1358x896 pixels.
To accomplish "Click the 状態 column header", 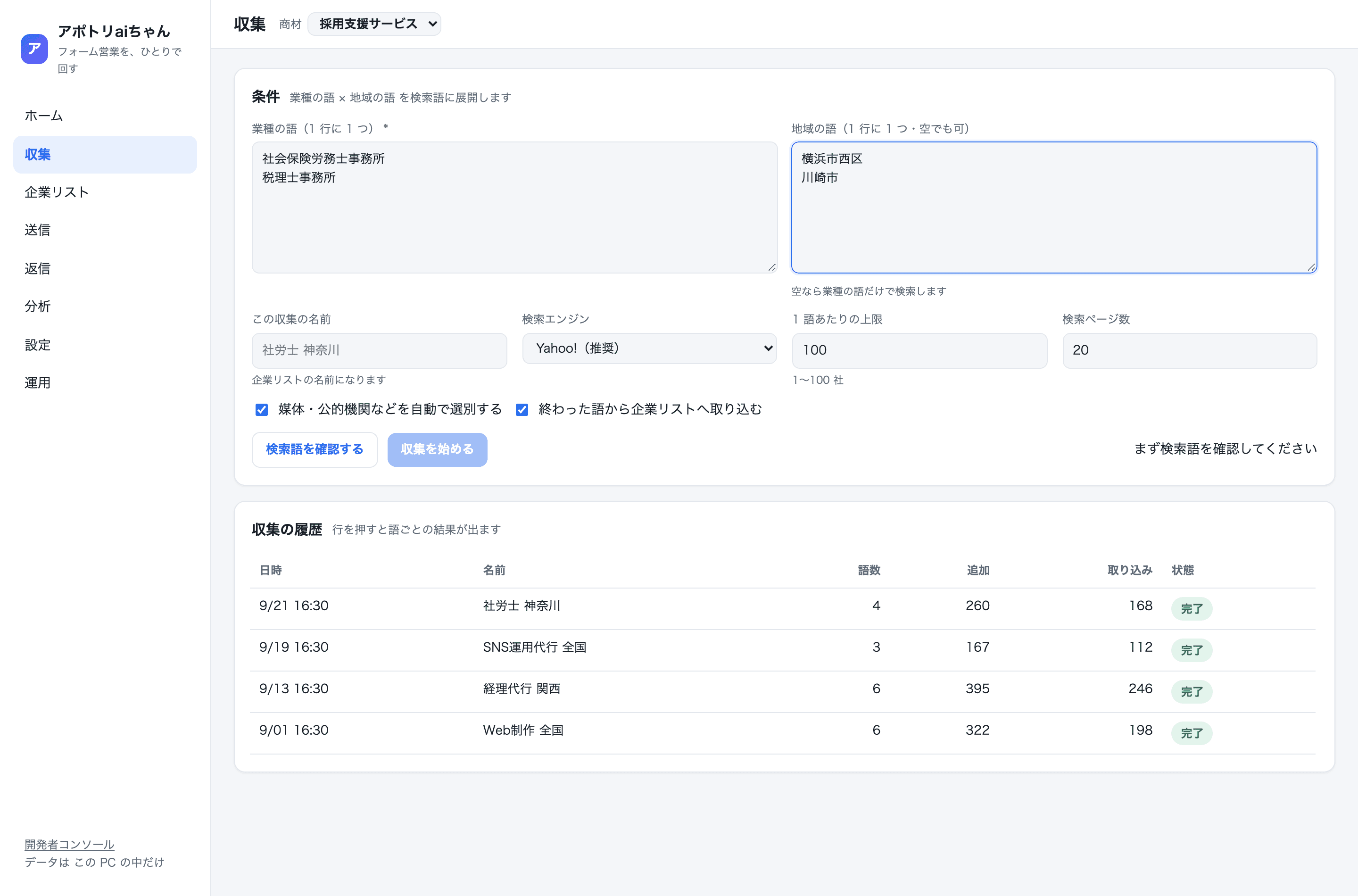I will tap(1183, 570).
